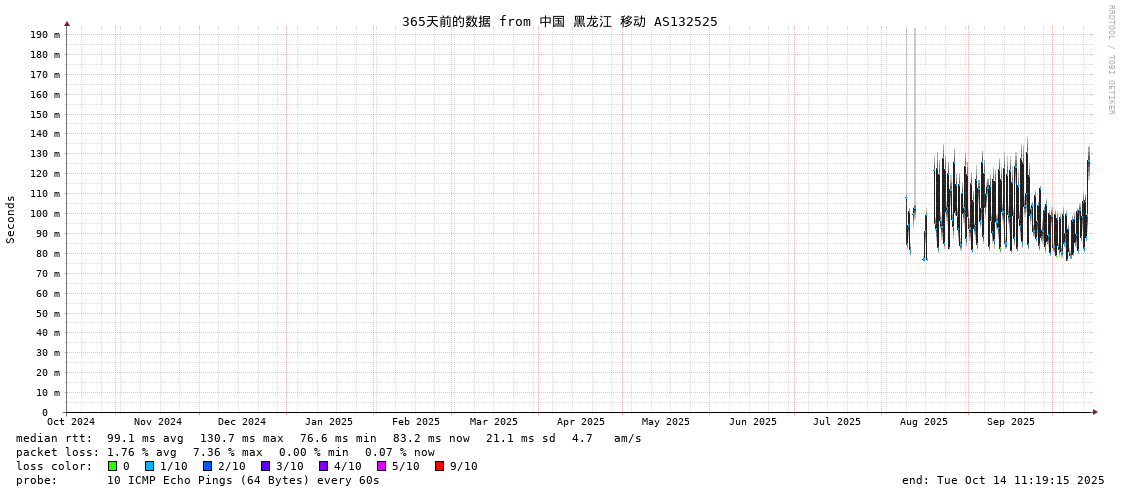Click the 3/10 loss color swatch

point(265,466)
